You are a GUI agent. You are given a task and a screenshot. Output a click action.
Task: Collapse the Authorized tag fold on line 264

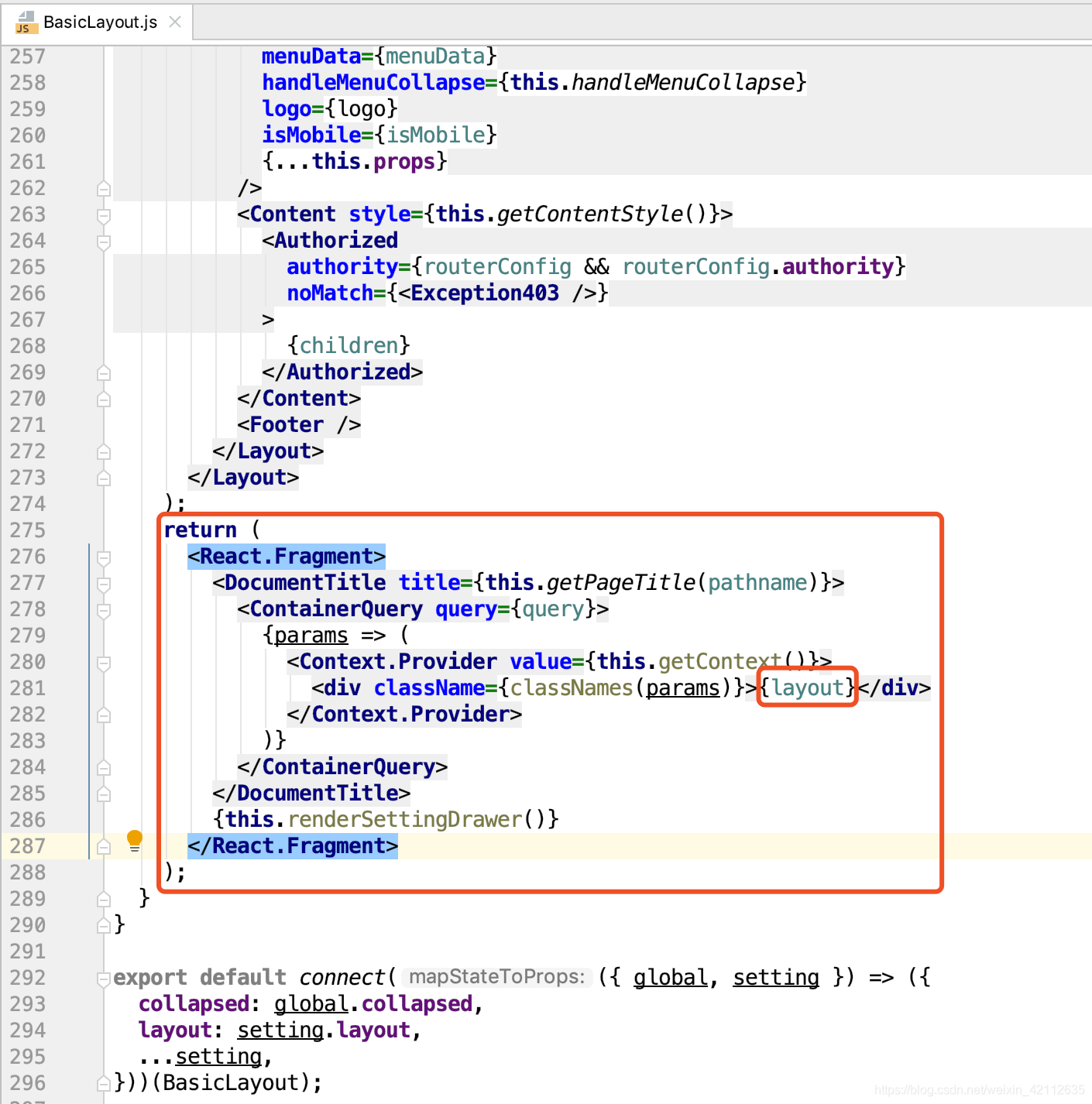click(104, 241)
